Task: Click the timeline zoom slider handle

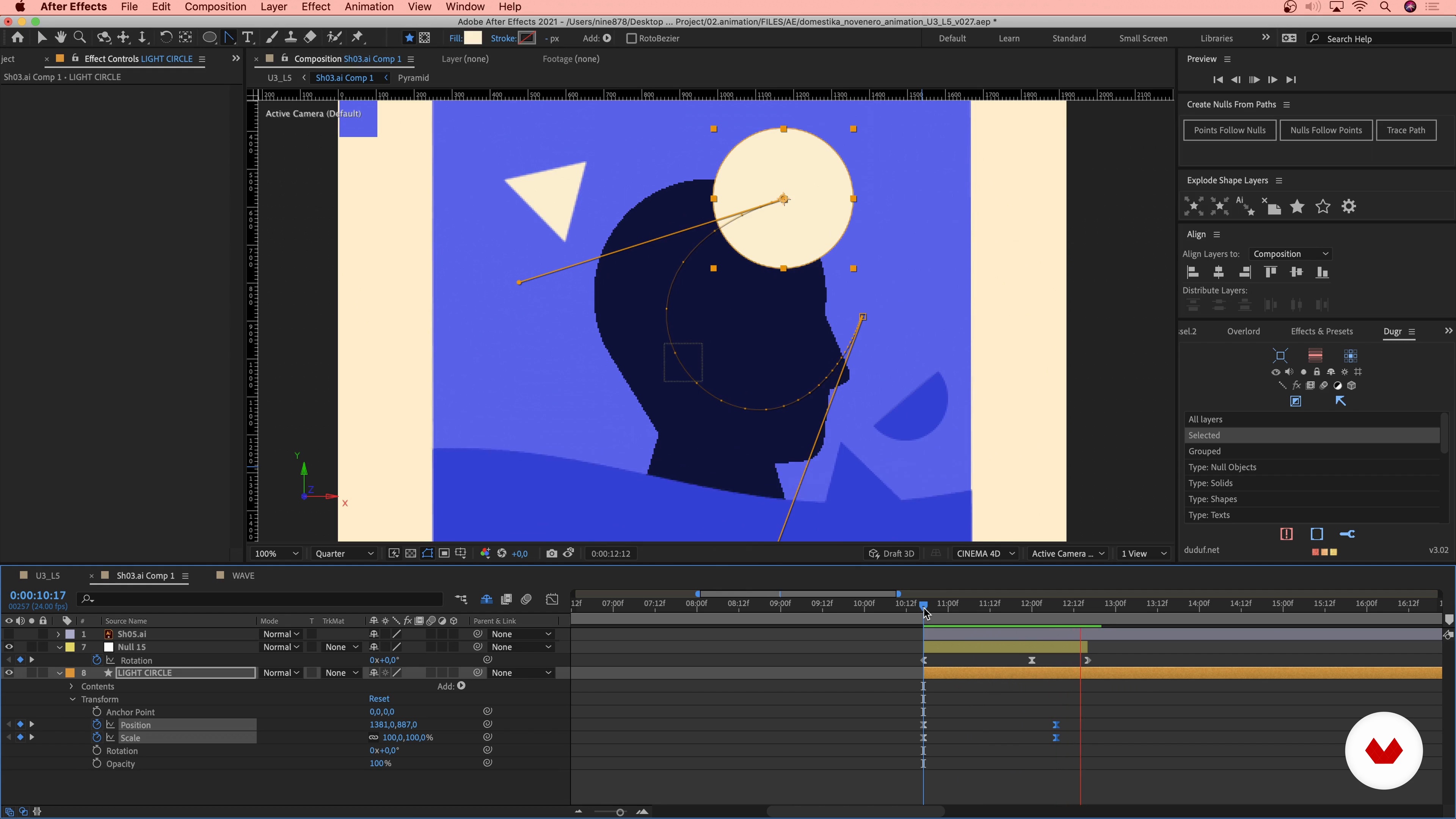Action: (620, 812)
